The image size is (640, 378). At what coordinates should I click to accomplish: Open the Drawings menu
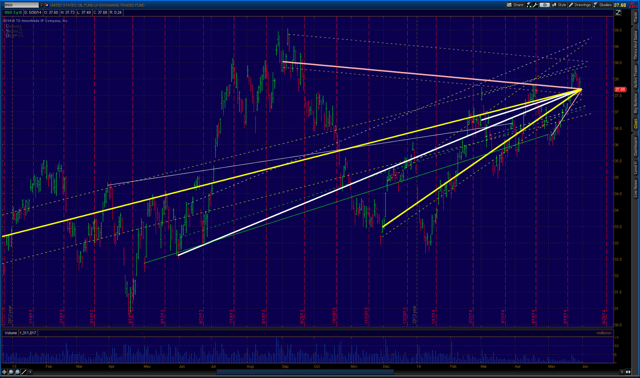pos(580,5)
